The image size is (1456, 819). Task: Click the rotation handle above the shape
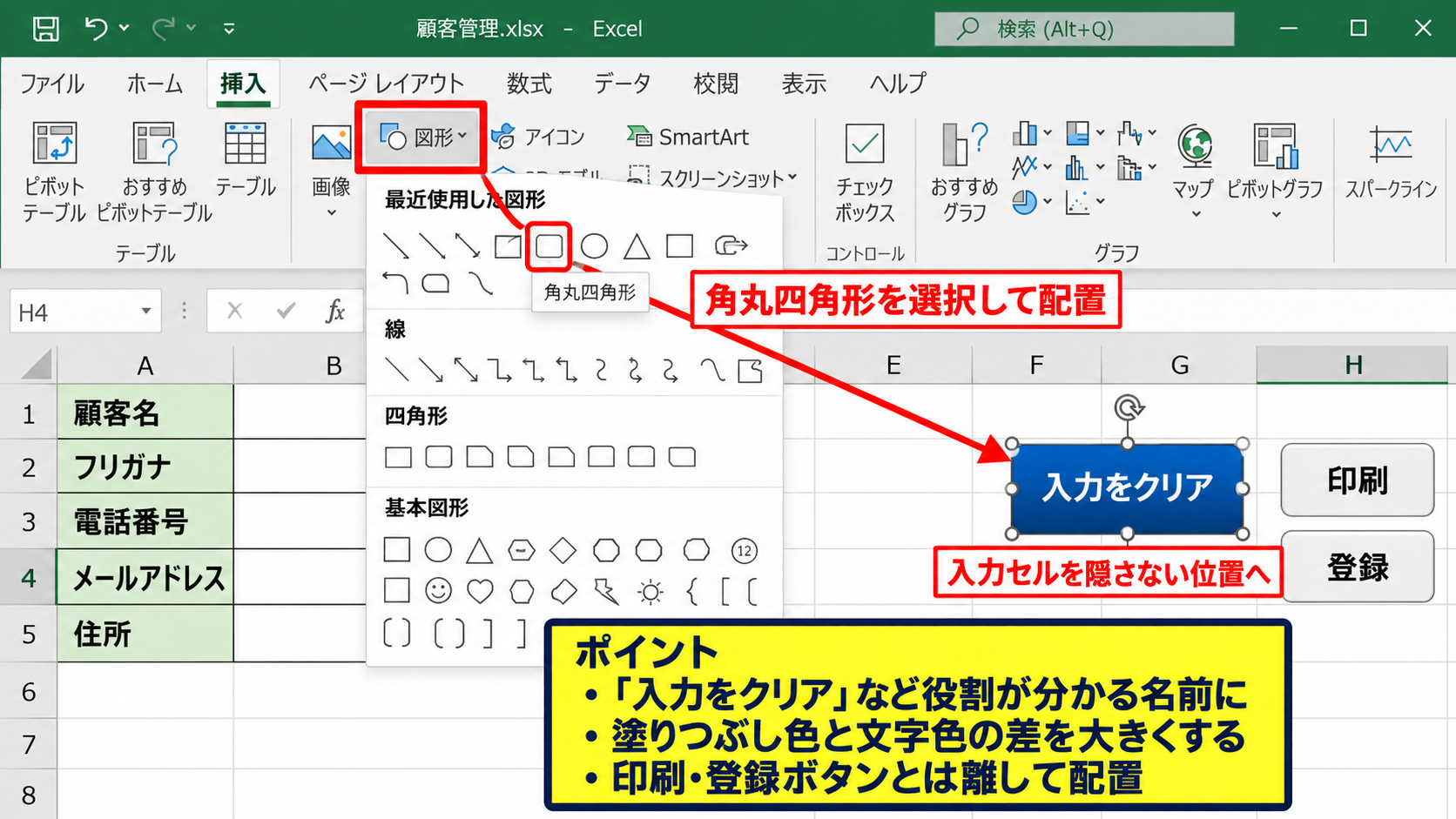click(1128, 407)
